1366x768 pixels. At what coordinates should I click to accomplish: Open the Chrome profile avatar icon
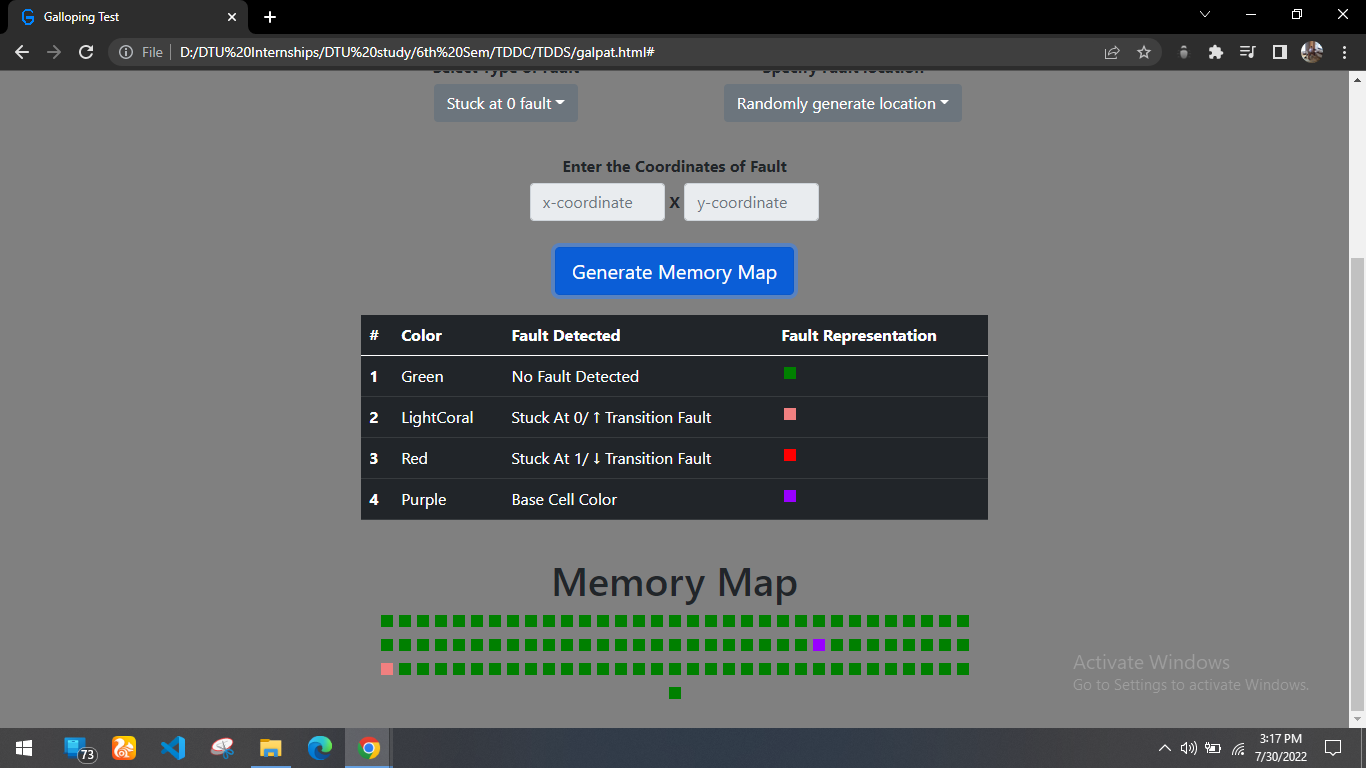[x=1311, y=51]
